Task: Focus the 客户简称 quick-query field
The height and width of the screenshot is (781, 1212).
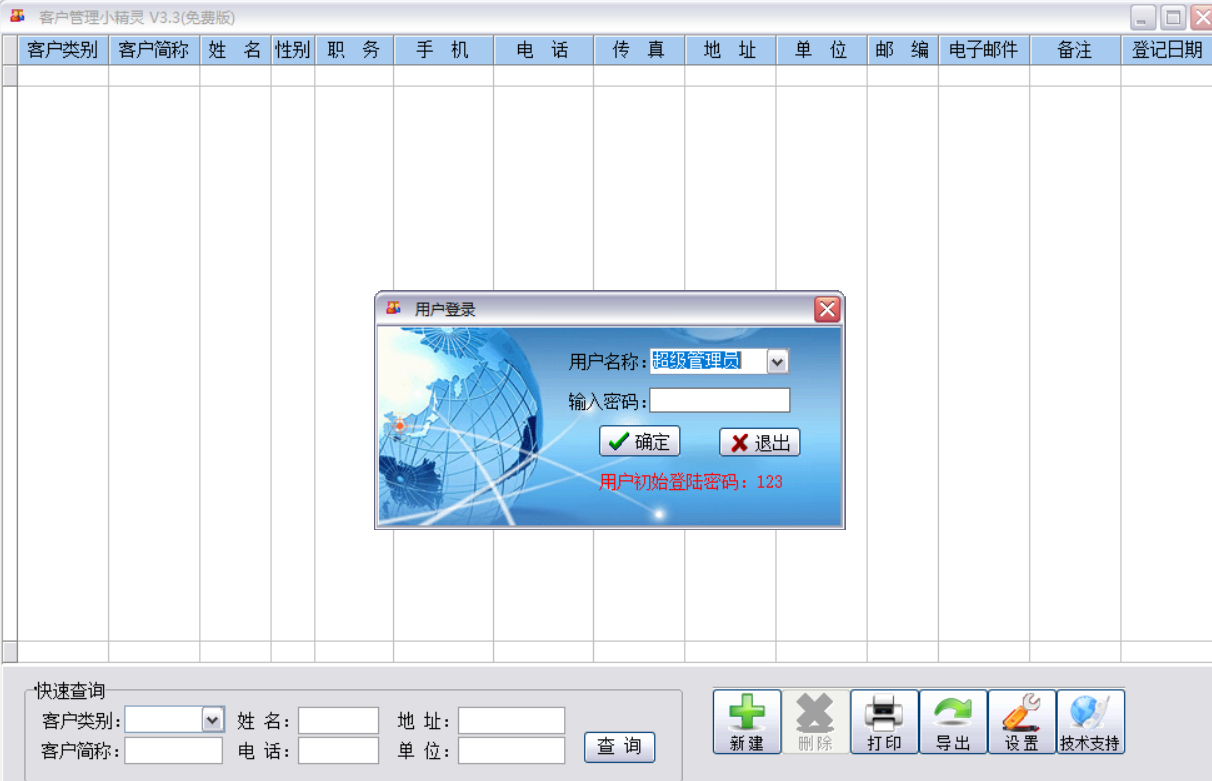Action: 174,751
